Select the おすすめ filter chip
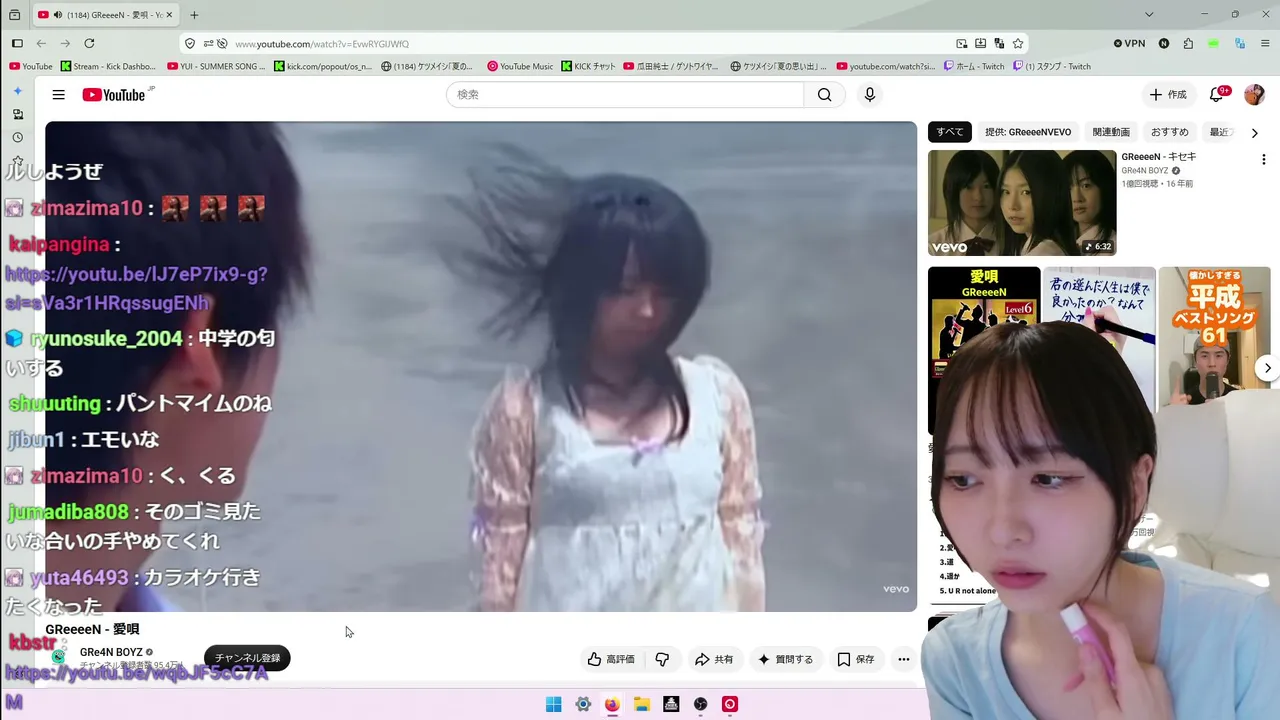The width and height of the screenshot is (1280, 720). pyautogui.click(x=1170, y=132)
